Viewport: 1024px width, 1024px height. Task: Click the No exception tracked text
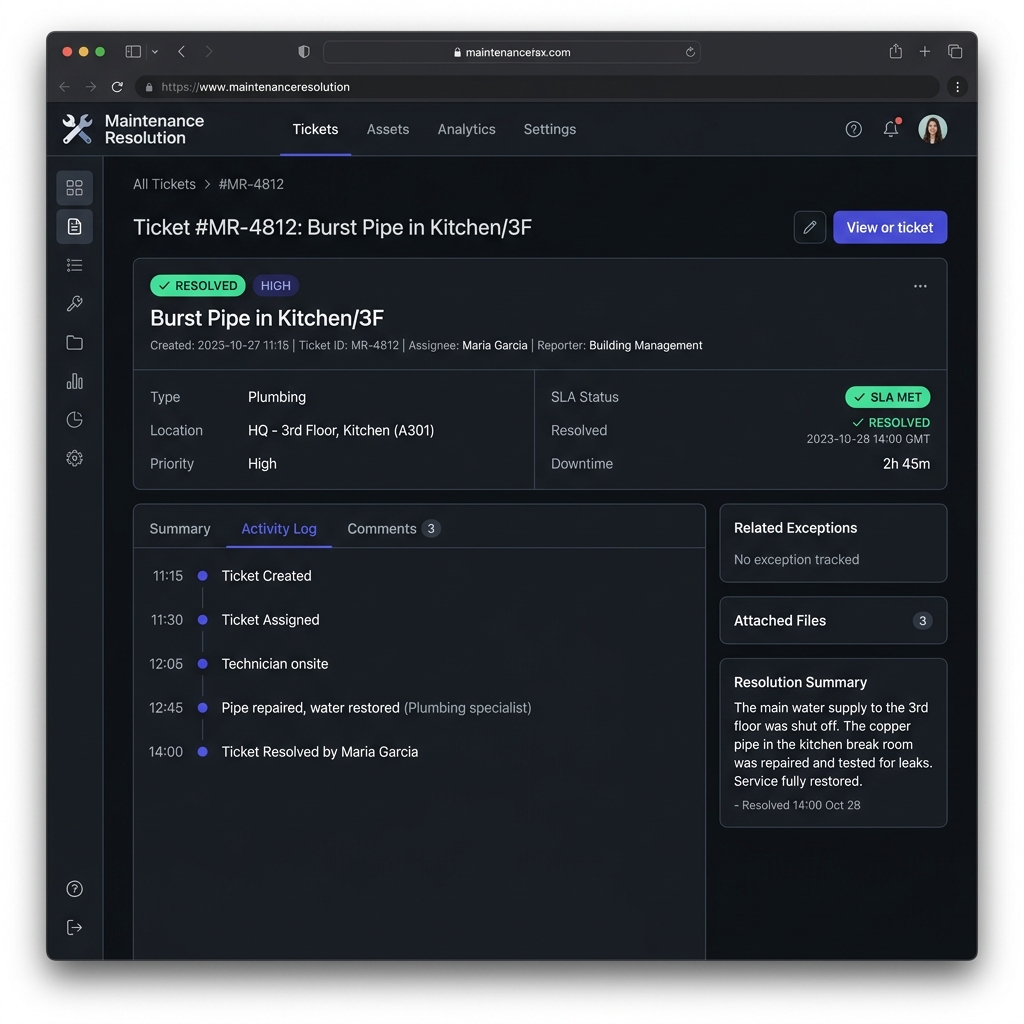click(x=797, y=560)
